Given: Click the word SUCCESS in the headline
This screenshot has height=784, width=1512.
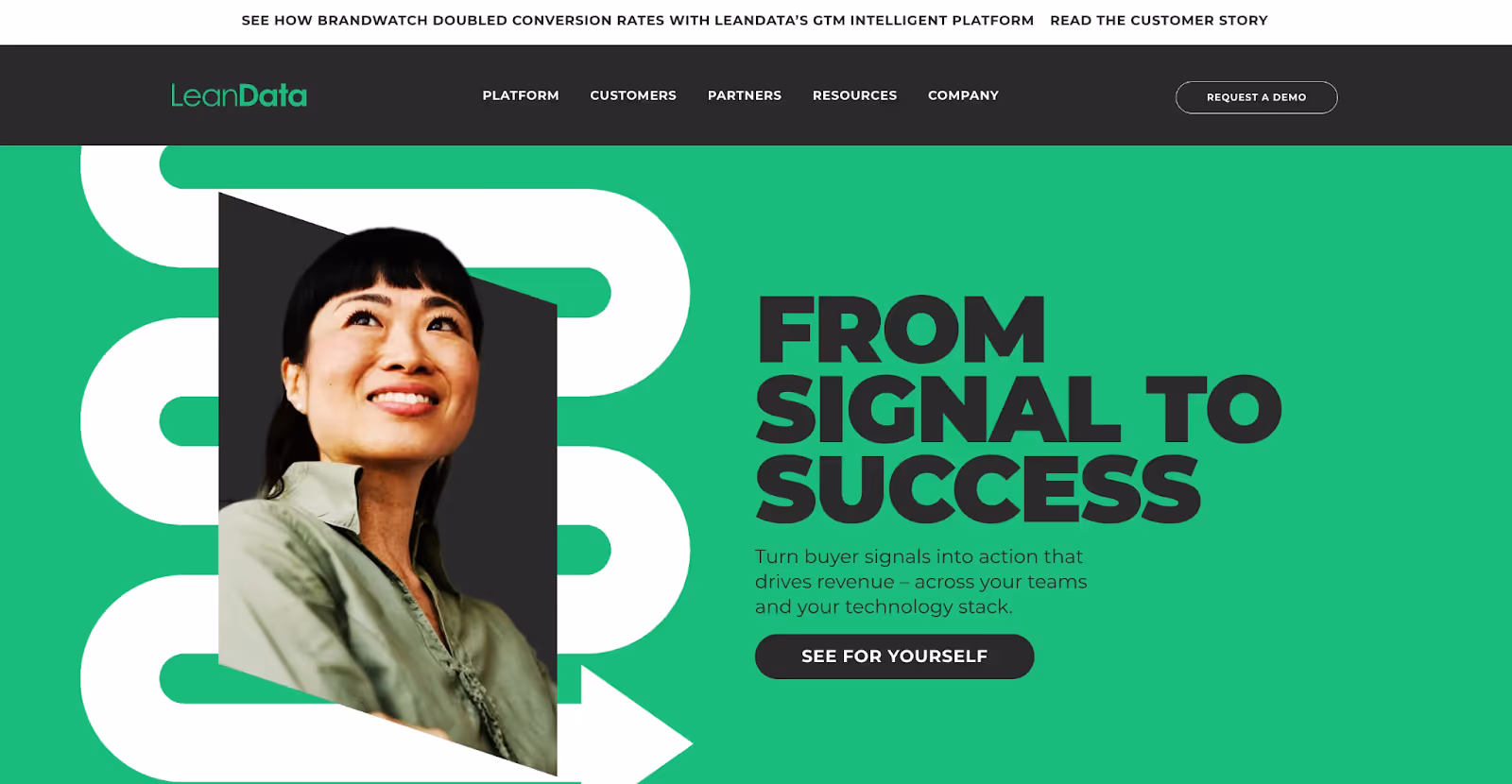Looking at the screenshot, I should point(978,489).
